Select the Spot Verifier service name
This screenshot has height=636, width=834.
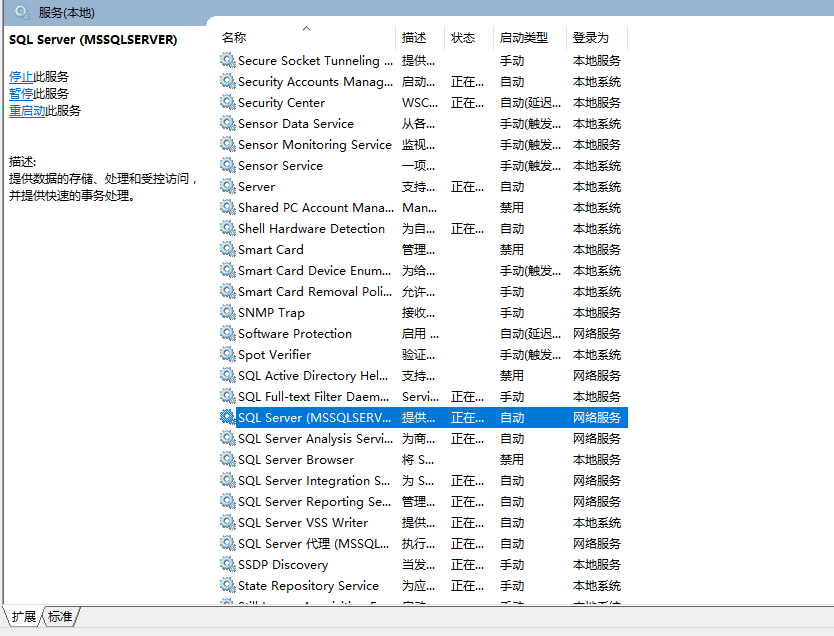(x=274, y=355)
